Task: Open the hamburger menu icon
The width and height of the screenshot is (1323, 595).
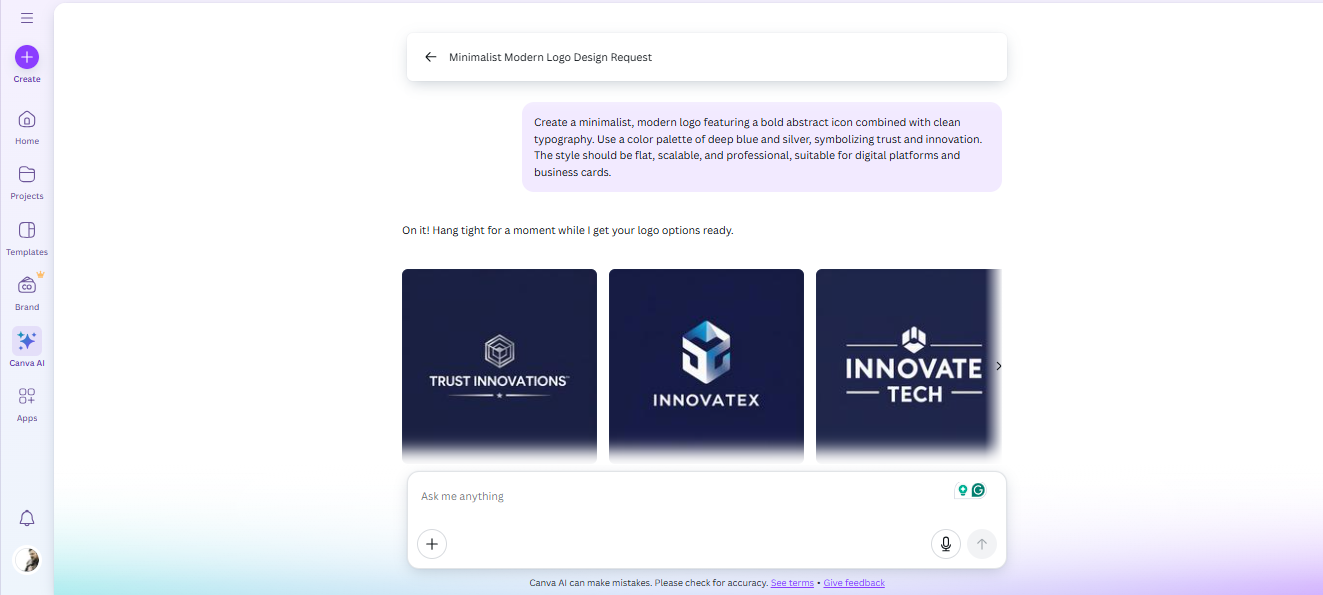Action: [x=27, y=18]
